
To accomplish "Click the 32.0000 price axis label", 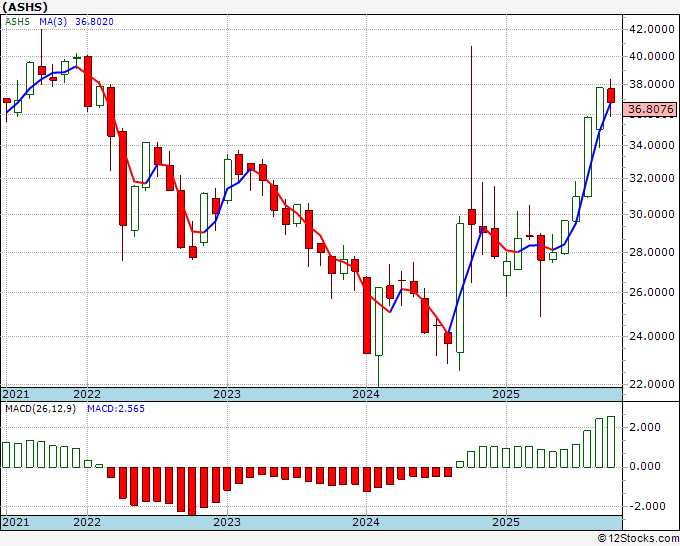I will 651,178.
